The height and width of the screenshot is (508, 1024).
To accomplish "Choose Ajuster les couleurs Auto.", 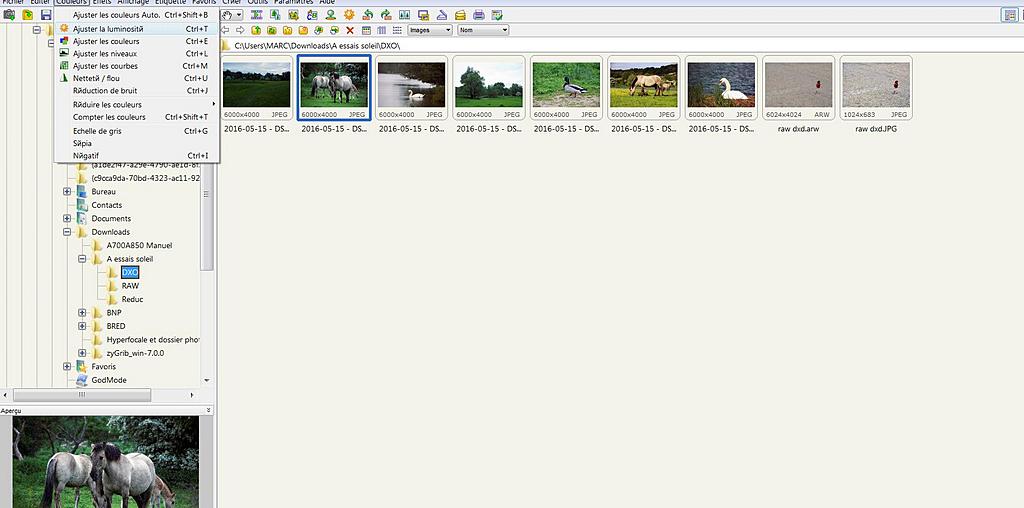I will [138, 14].
